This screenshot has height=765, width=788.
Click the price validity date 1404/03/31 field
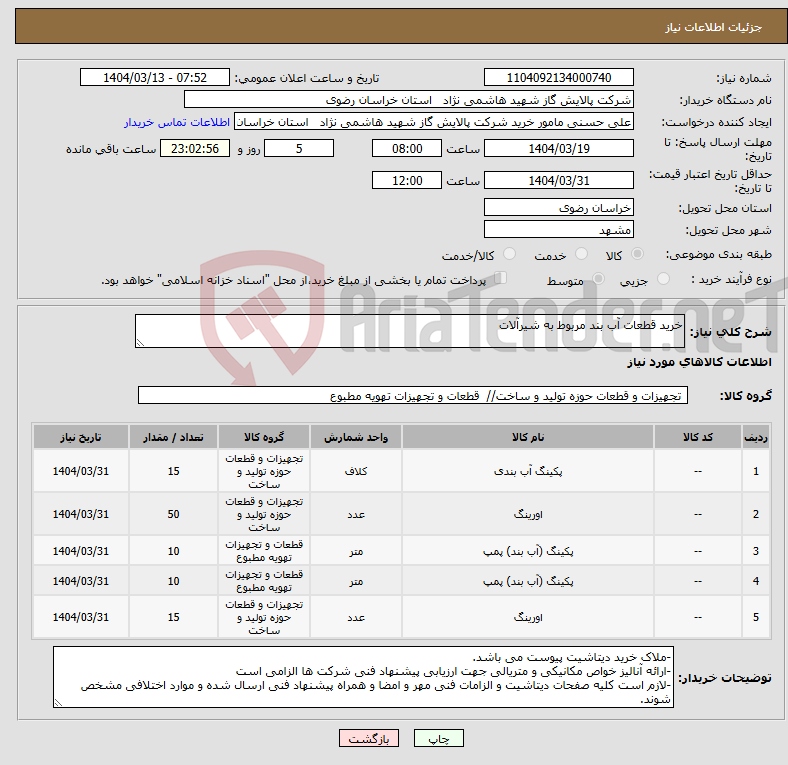coord(558,180)
